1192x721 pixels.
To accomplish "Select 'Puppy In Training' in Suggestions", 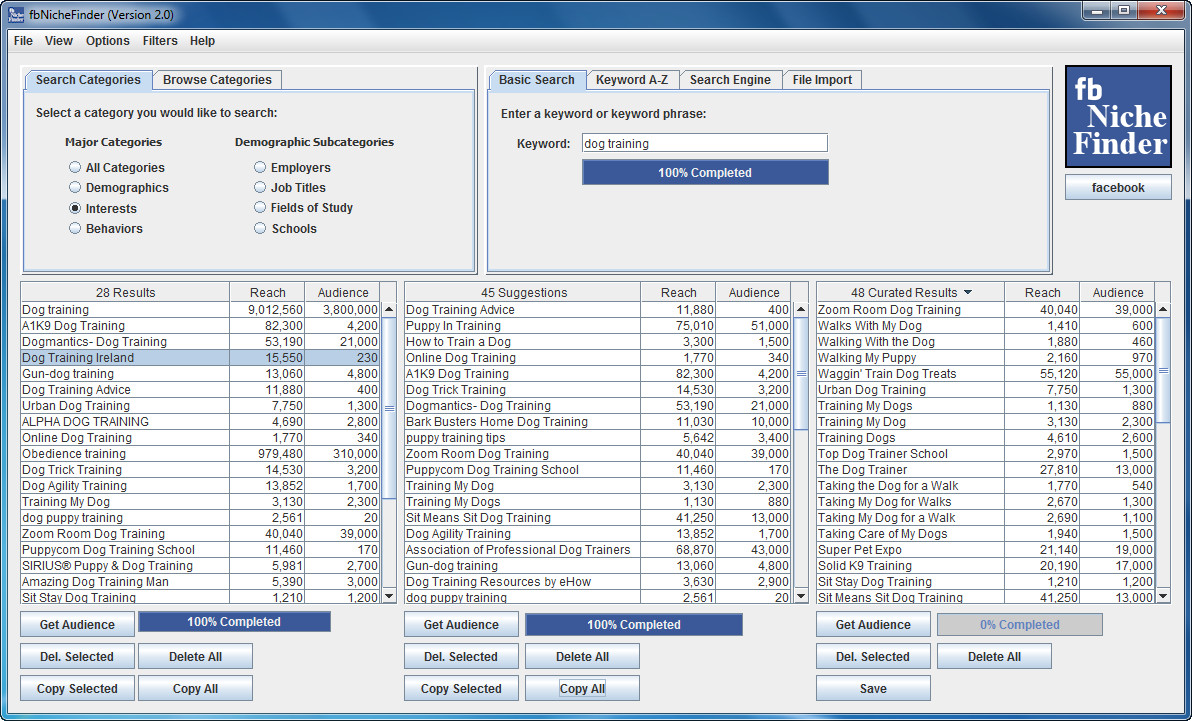I will 598,326.
